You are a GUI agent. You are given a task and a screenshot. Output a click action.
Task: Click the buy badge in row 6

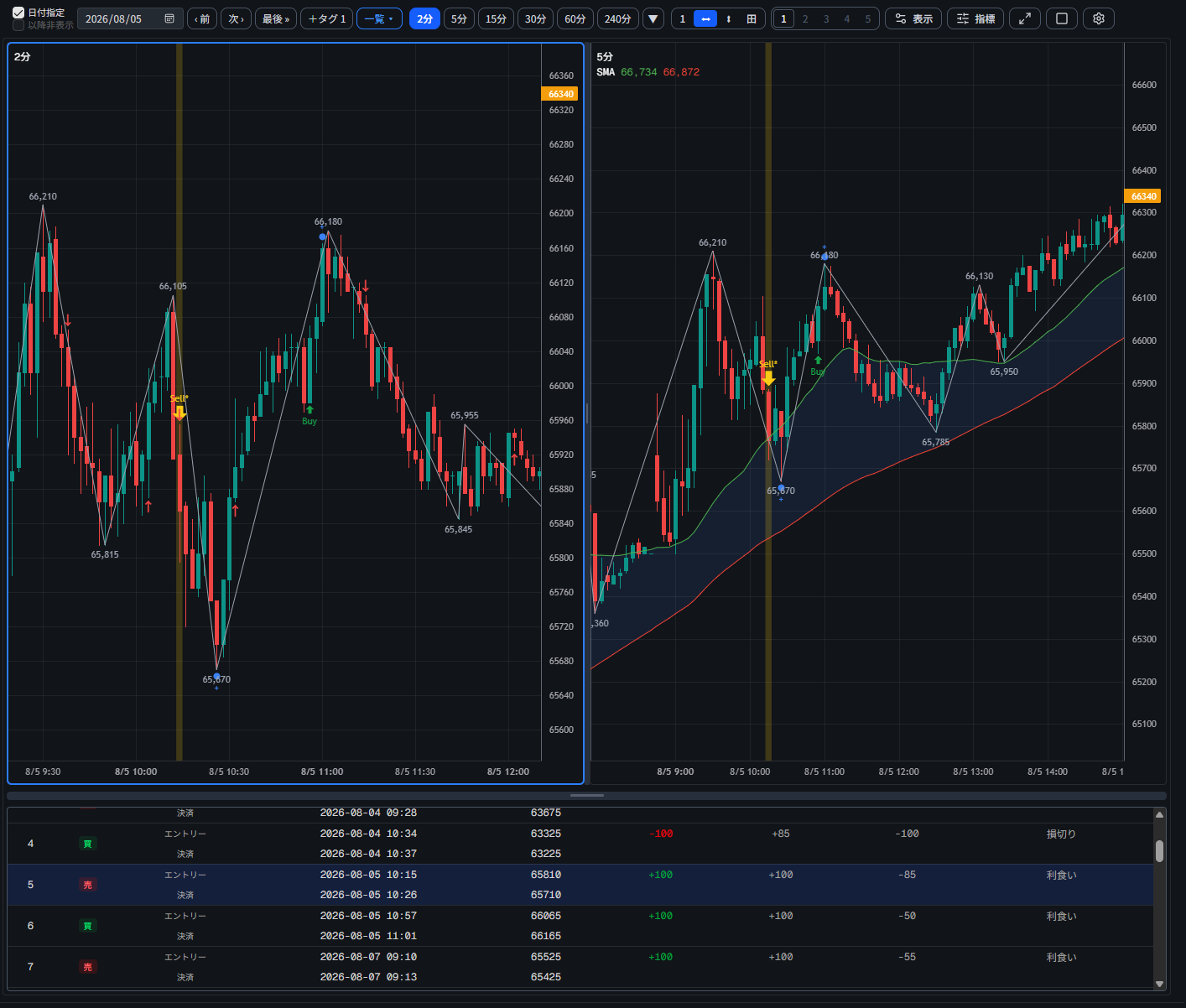click(x=87, y=926)
